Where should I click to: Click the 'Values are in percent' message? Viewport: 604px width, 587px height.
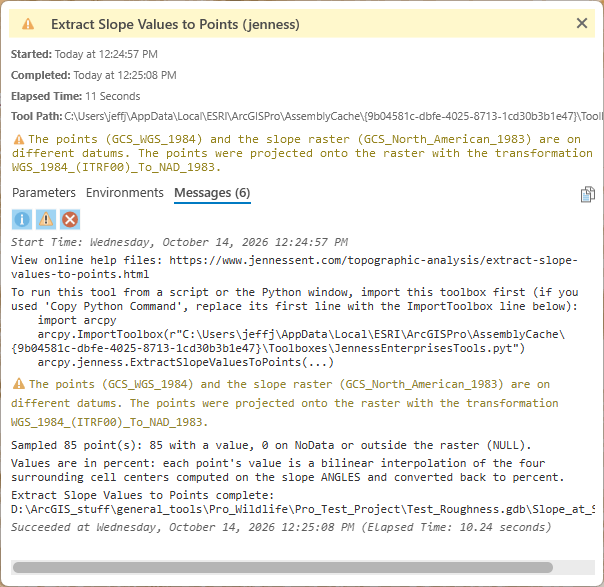click(x=288, y=470)
